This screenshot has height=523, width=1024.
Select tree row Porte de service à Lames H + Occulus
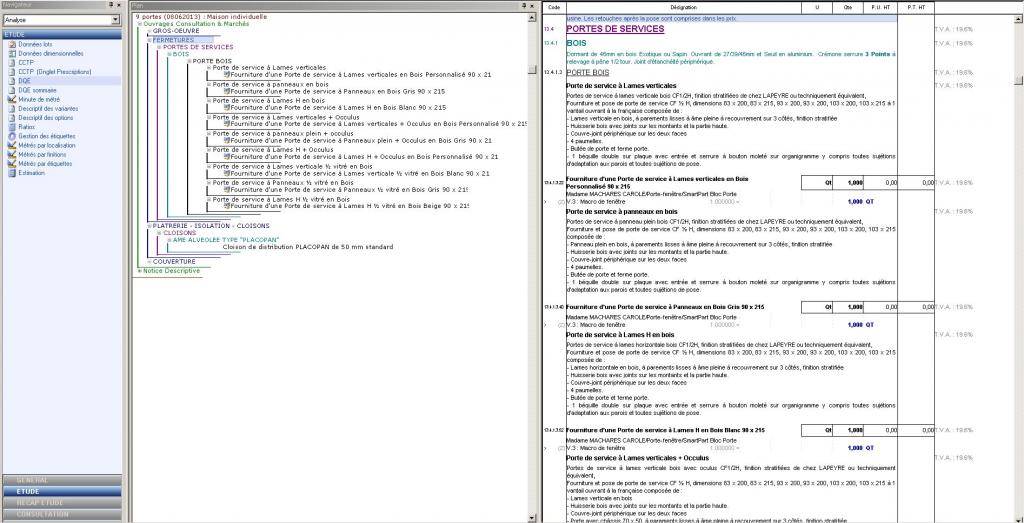coord(272,150)
